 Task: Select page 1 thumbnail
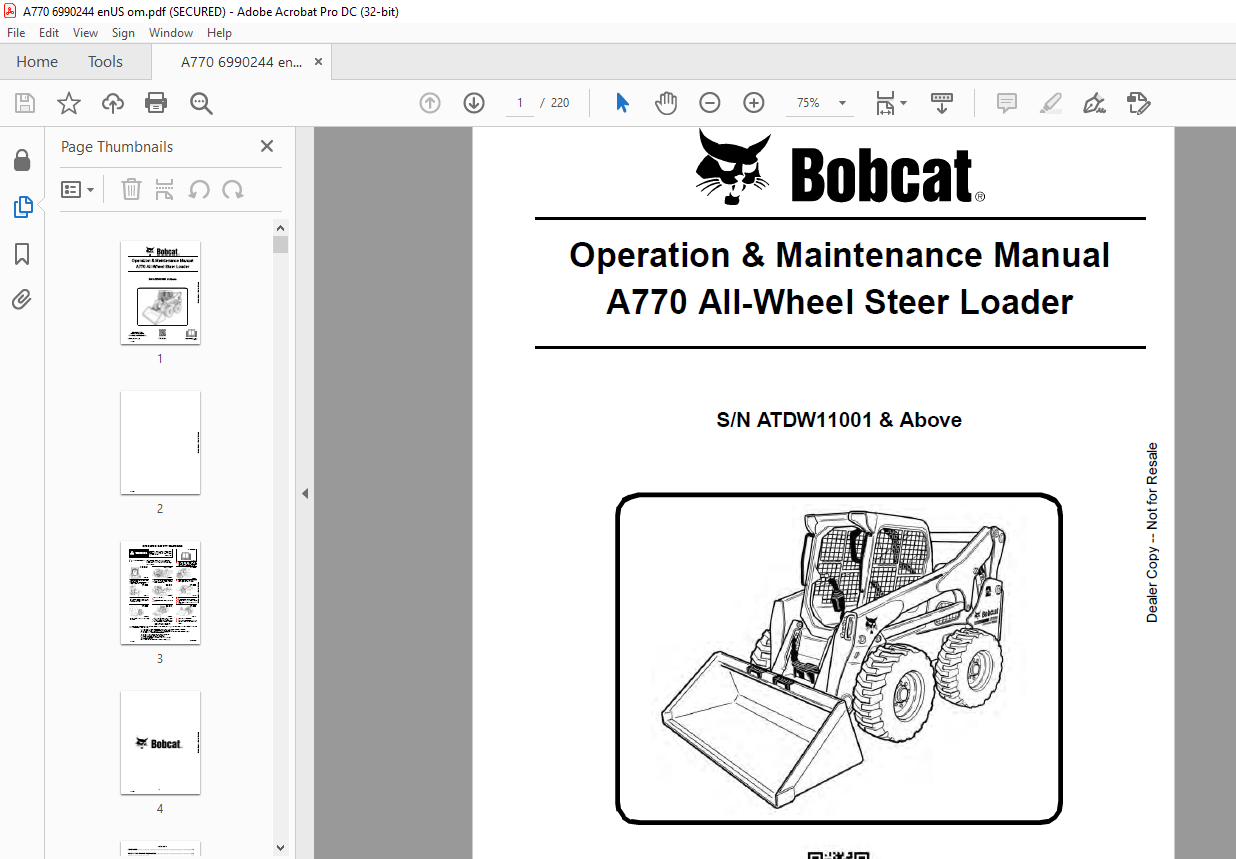click(160, 293)
